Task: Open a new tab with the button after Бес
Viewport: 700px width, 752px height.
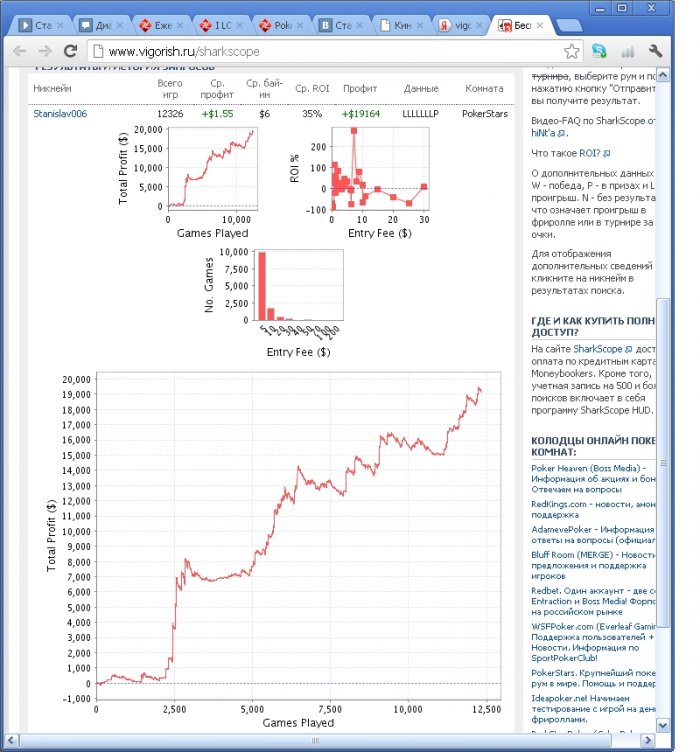Action: (569, 25)
